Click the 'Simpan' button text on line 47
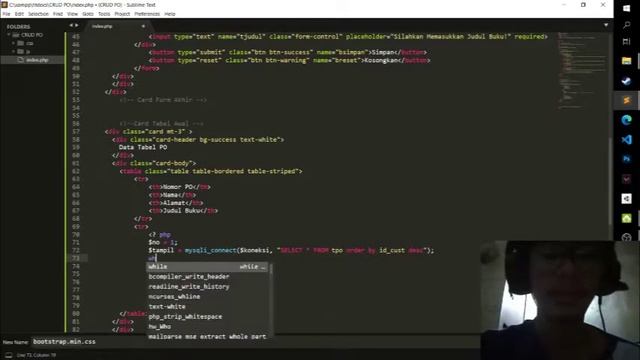Viewport: 640px width, 360px height. tap(382, 52)
